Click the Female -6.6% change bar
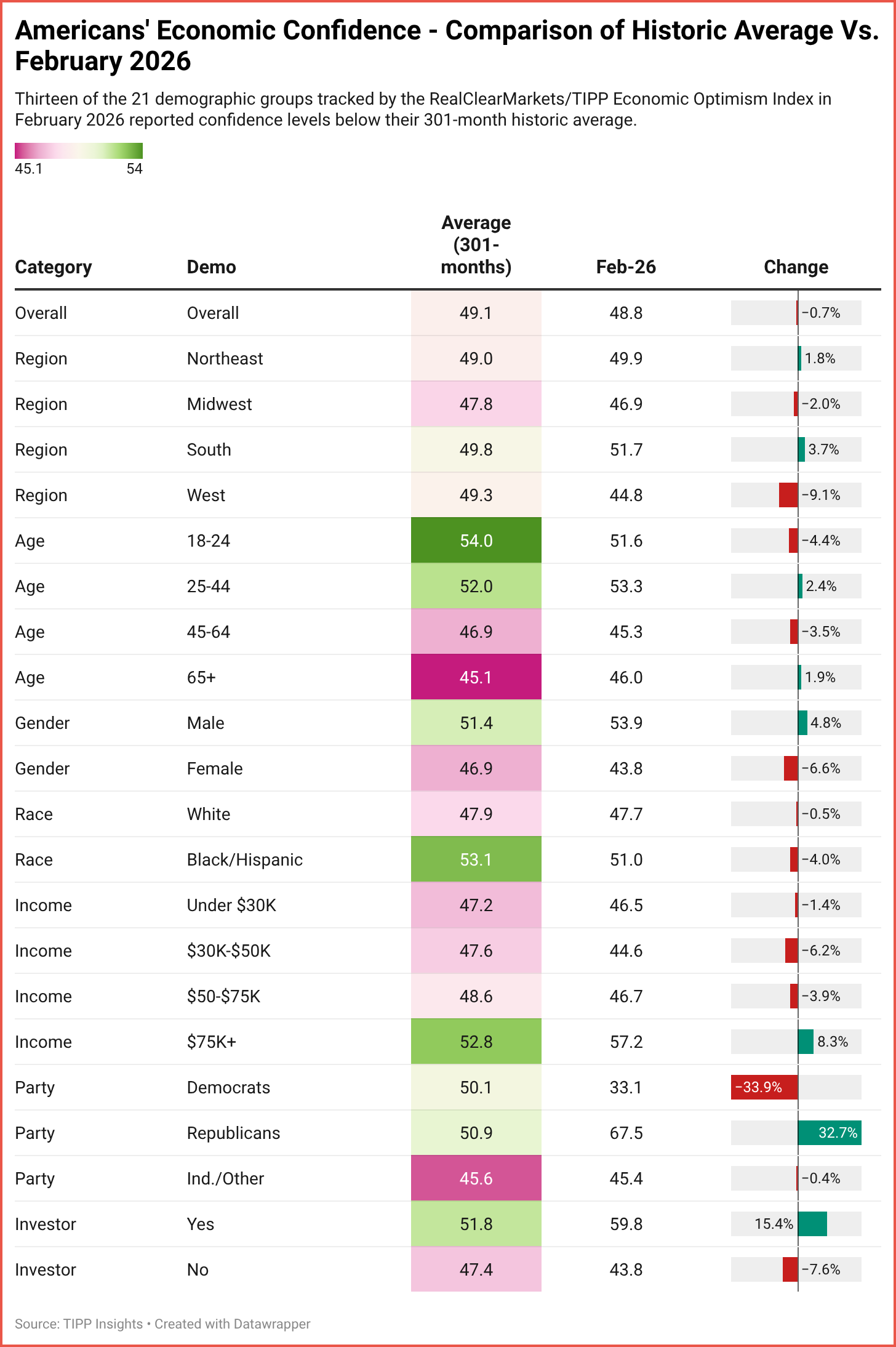The image size is (896, 1347). pos(791,768)
